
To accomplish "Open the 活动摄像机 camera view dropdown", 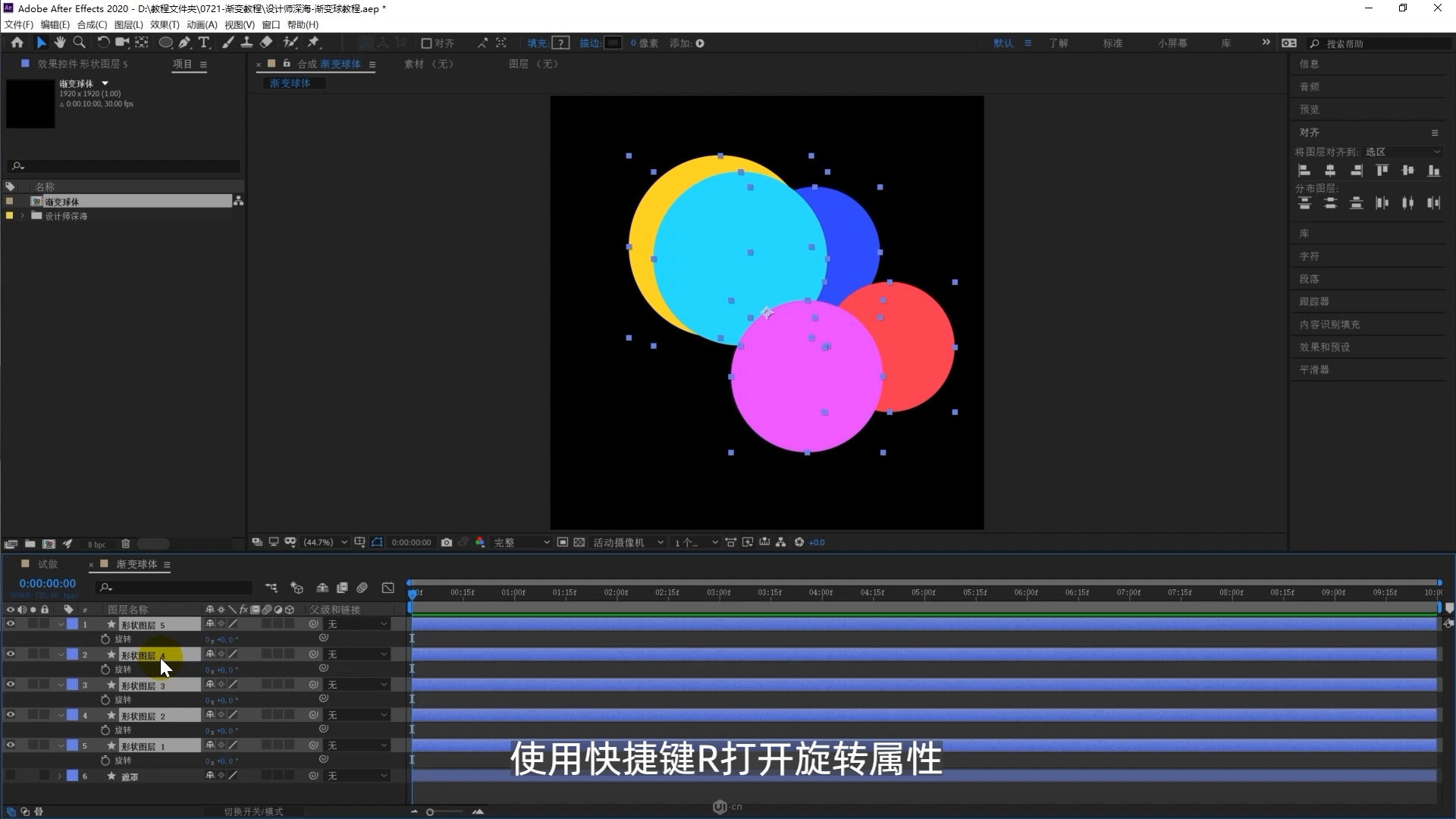I will pos(629,542).
